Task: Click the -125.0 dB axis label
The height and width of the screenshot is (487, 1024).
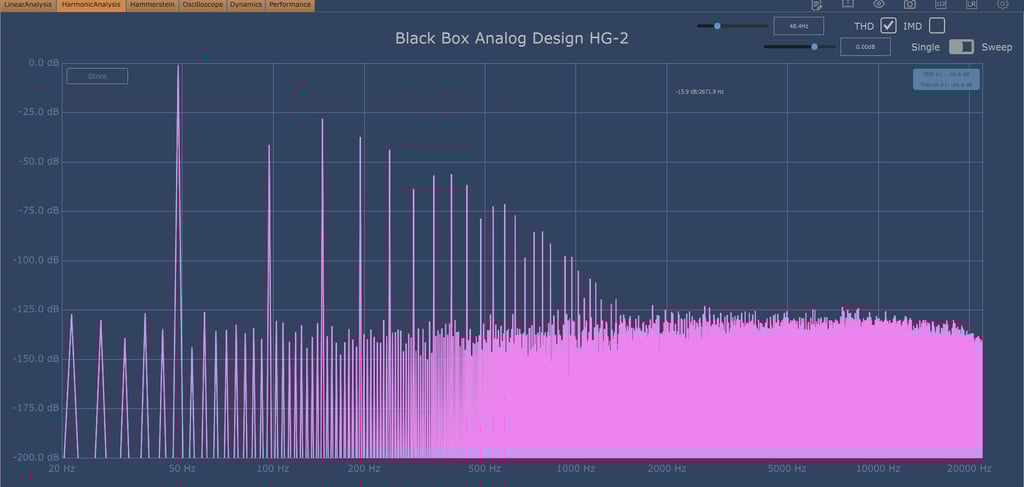Action: pyautogui.click(x=37, y=309)
